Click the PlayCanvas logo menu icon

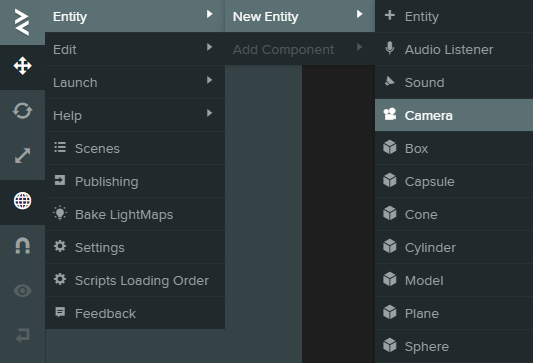[22, 22]
